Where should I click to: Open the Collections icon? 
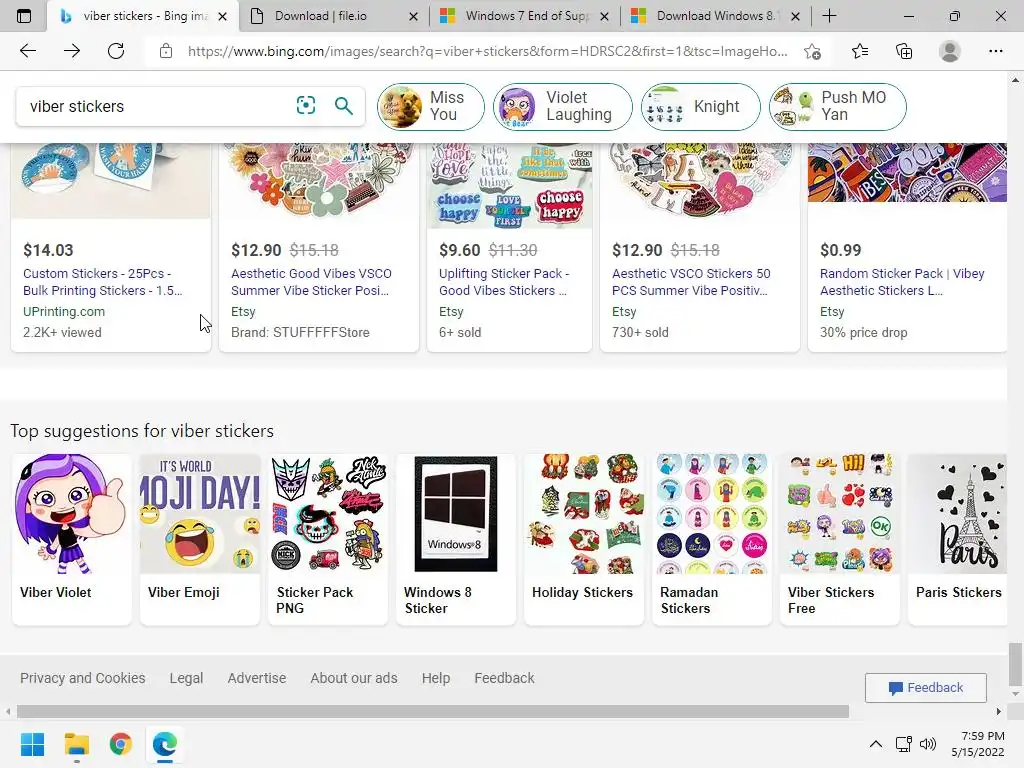click(x=904, y=51)
